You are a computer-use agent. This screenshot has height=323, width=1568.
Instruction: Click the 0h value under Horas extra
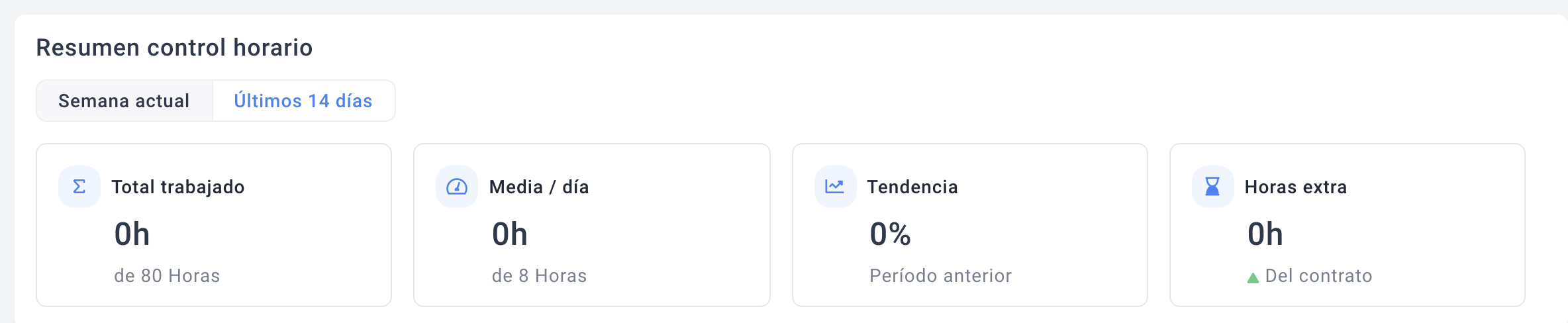[x=1265, y=234]
